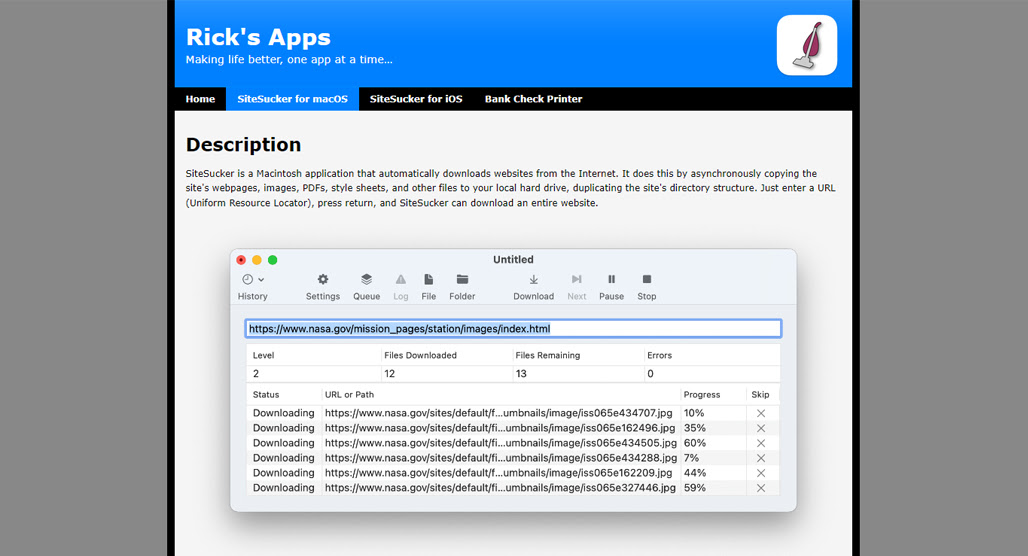Click the 35% progress value
This screenshot has height=556, width=1028.
(695, 428)
